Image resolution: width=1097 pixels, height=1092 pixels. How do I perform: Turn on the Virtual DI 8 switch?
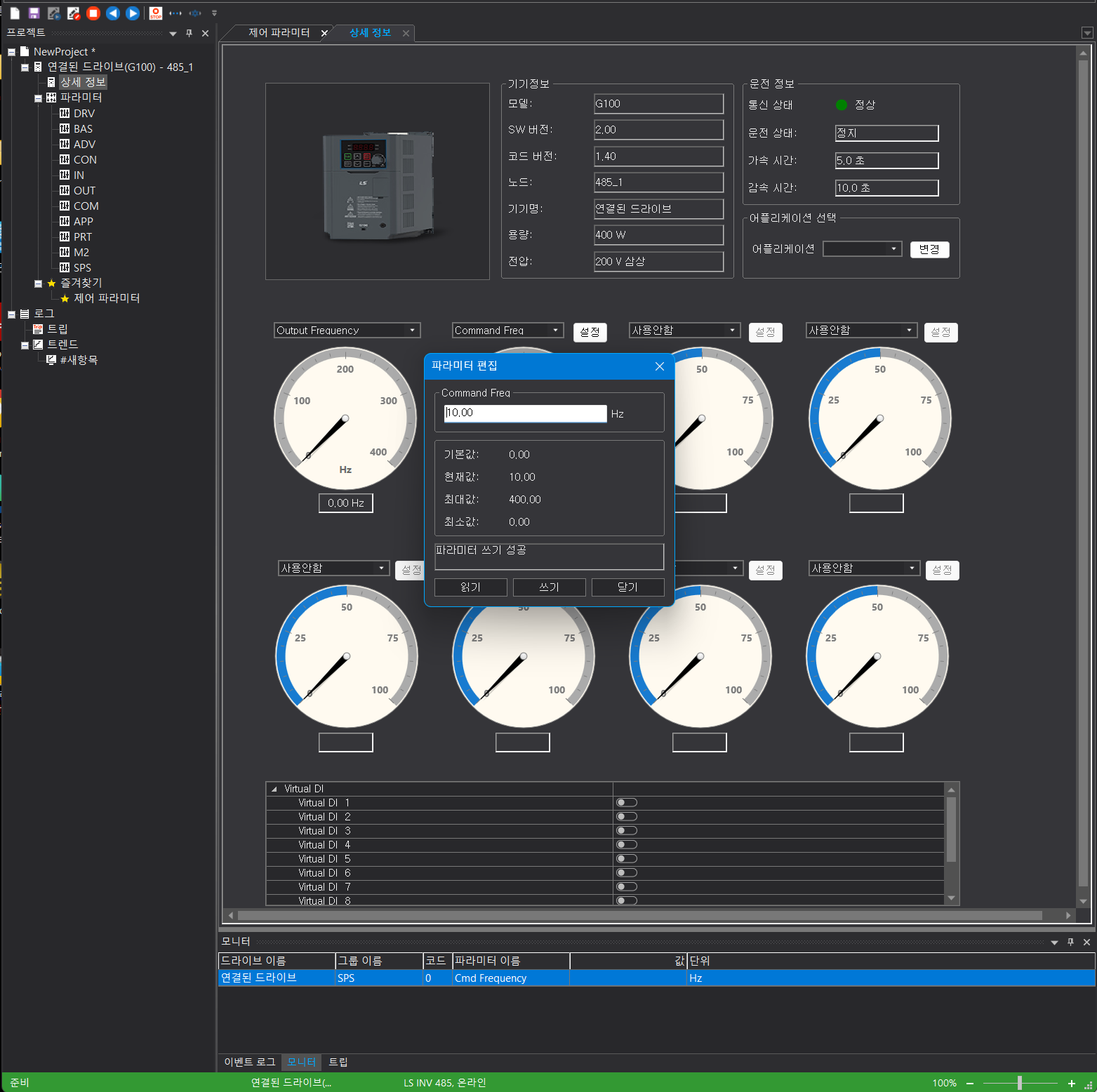click(625, 900)
